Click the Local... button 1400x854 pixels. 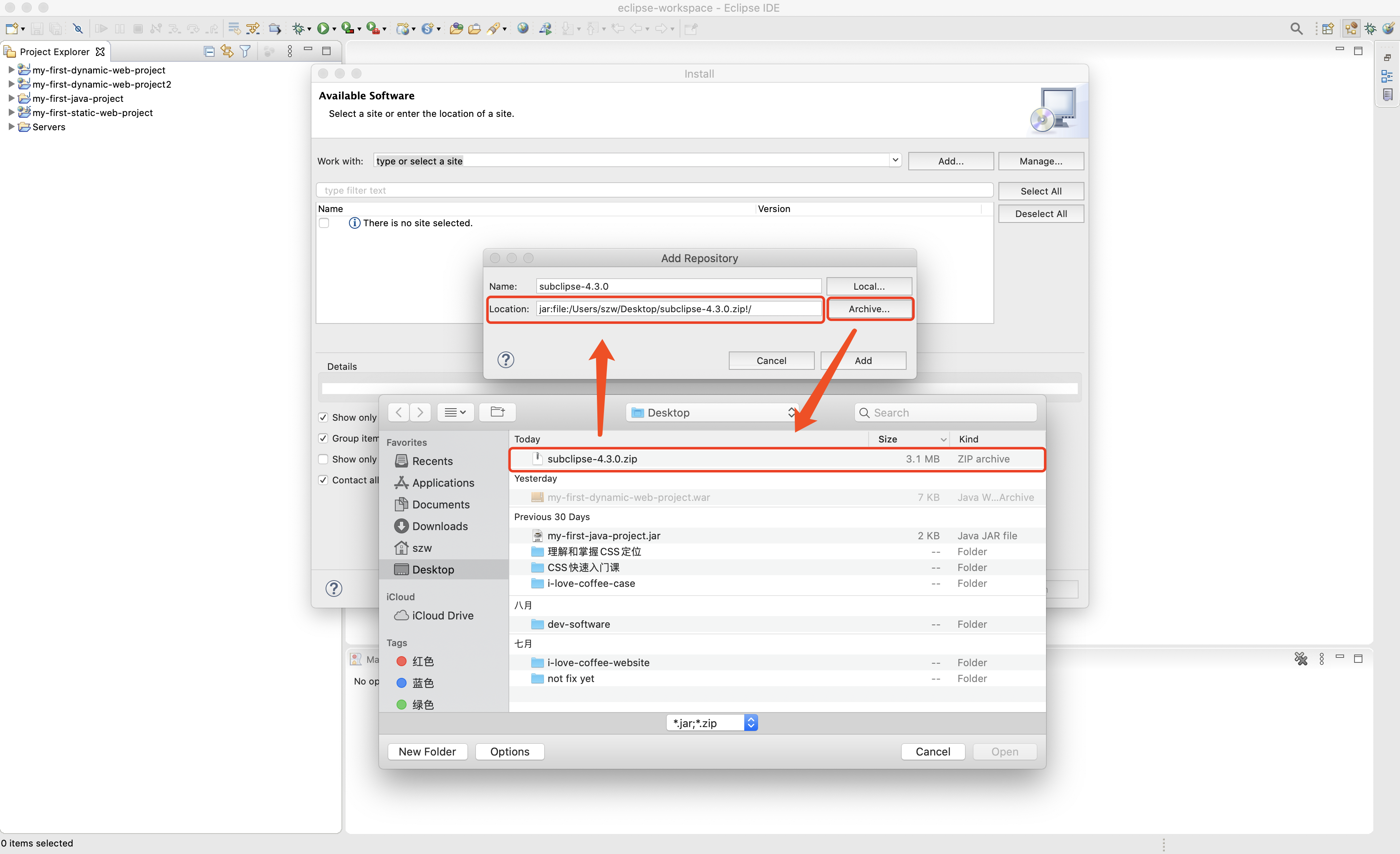(x=869, y=286)
